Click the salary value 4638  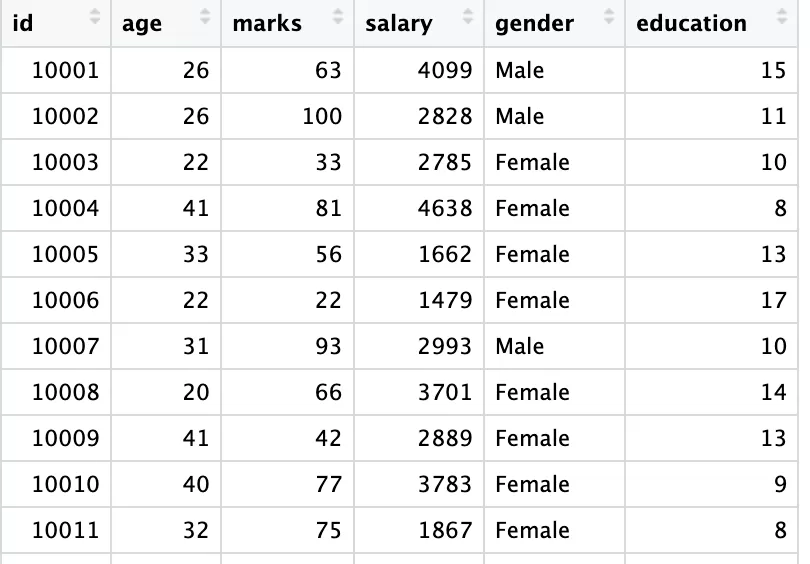tap(445, 208)
